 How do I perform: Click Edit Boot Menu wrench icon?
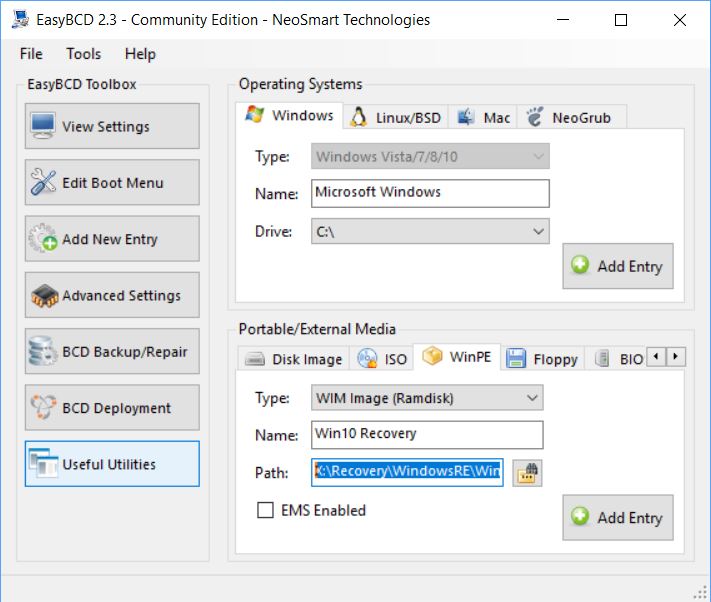(x=43, y=182)
